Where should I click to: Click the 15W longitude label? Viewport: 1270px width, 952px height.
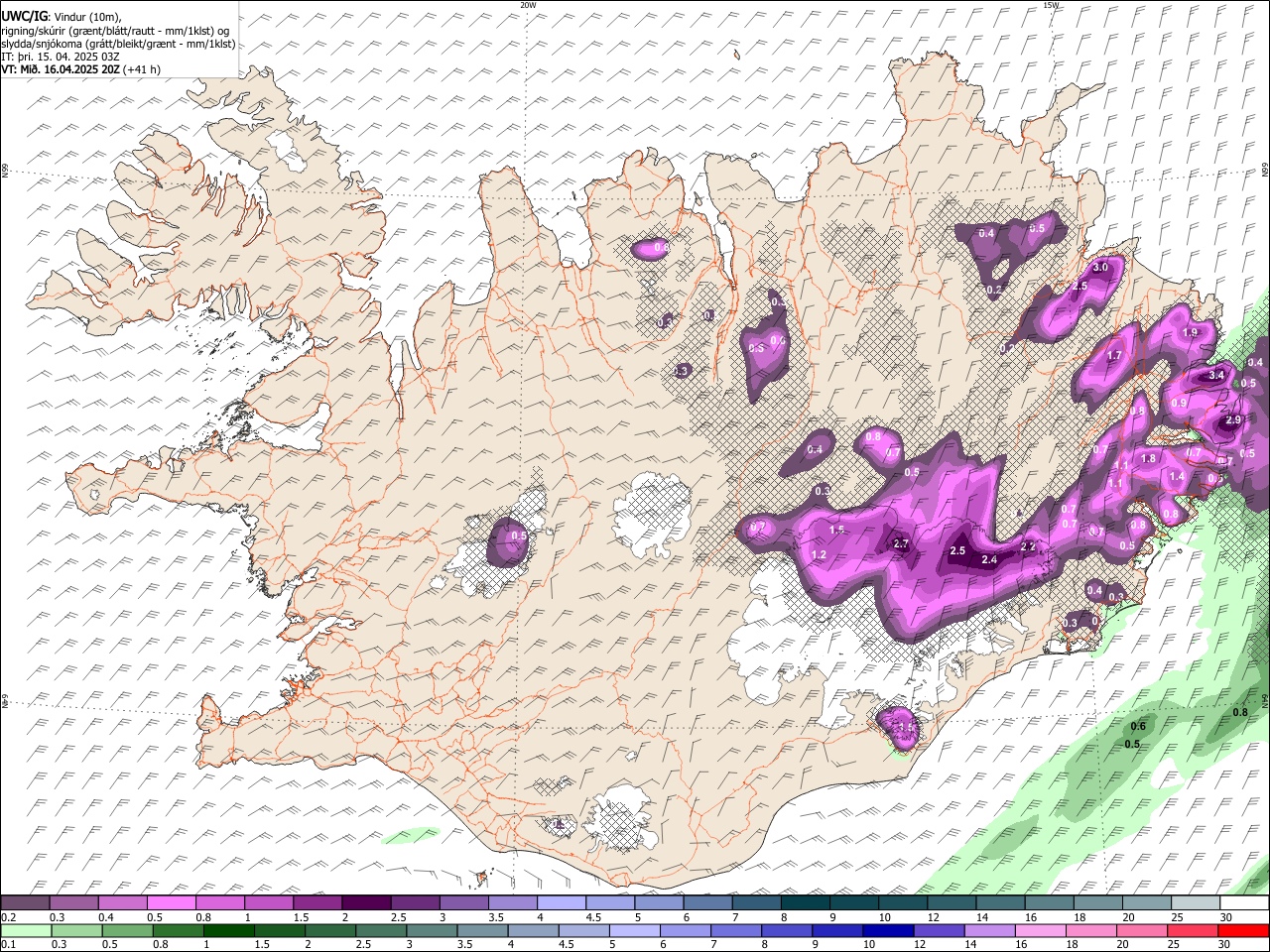pos(1051,5)
